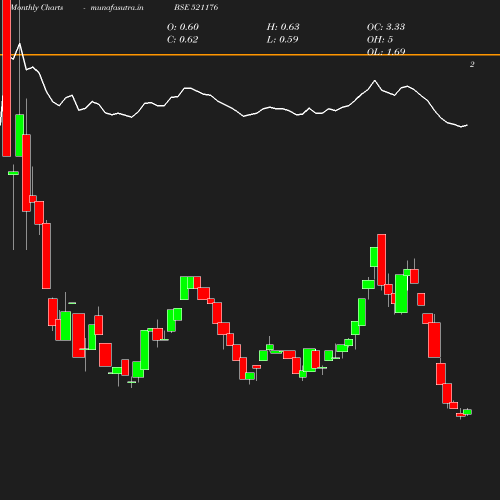The height and width of the screenshot is (500, 500).
Task: Click the price axis label '2'
Action: (x=472, y=64)
